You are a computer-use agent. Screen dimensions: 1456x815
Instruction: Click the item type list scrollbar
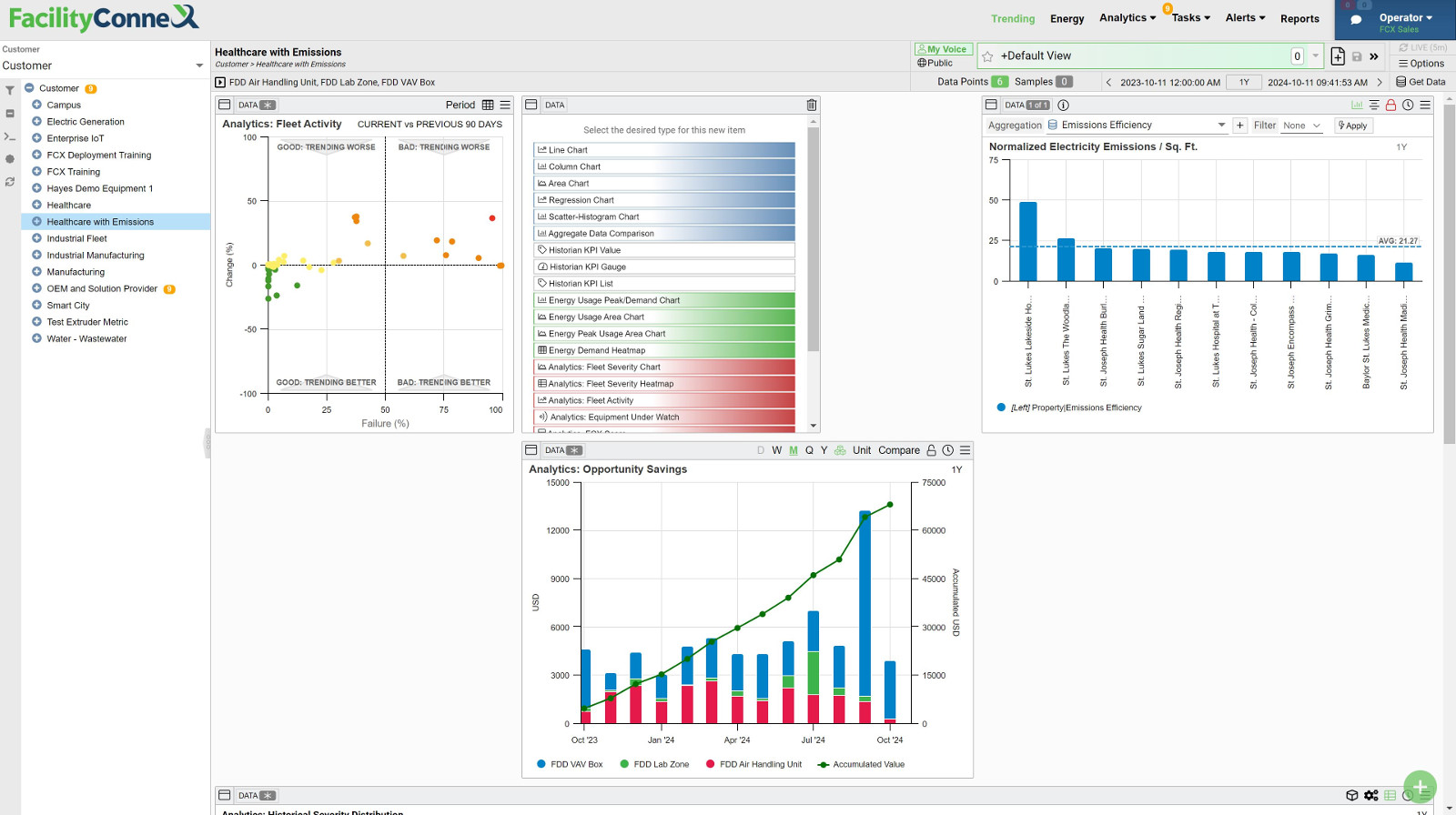click(x=814, y=239)
